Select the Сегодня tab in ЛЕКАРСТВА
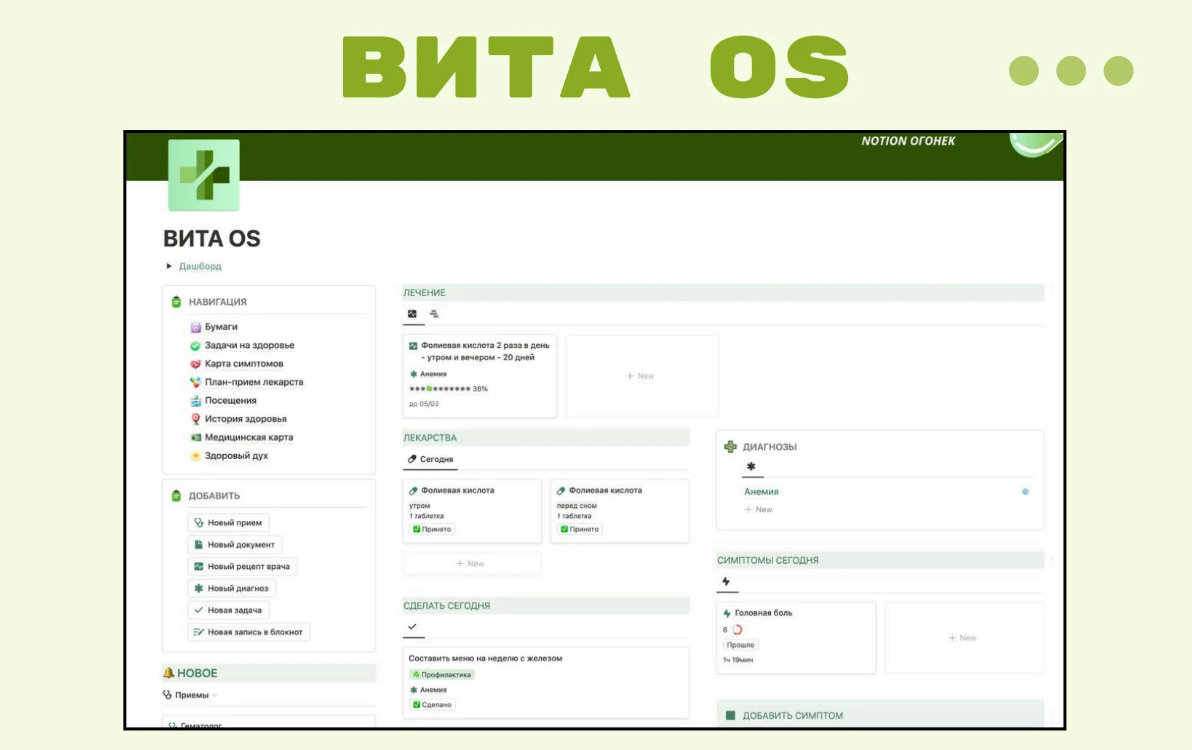The height and width of the screenshot is (750, 1192). point(430,459)
